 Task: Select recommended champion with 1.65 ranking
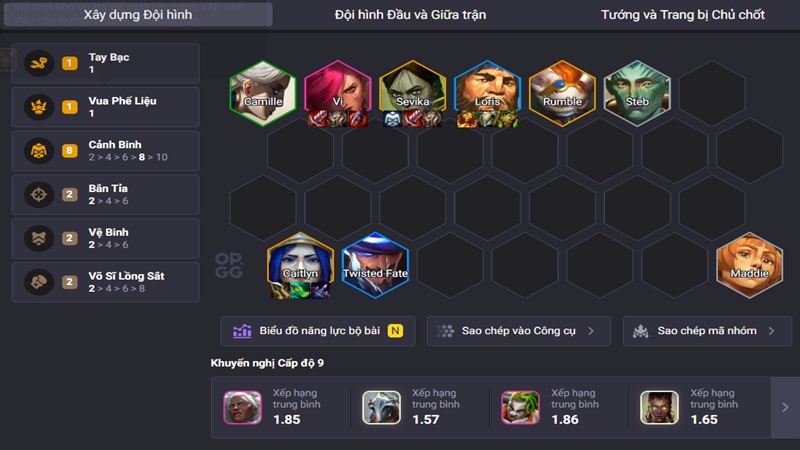pyautogui.click(x=659, y=408)
